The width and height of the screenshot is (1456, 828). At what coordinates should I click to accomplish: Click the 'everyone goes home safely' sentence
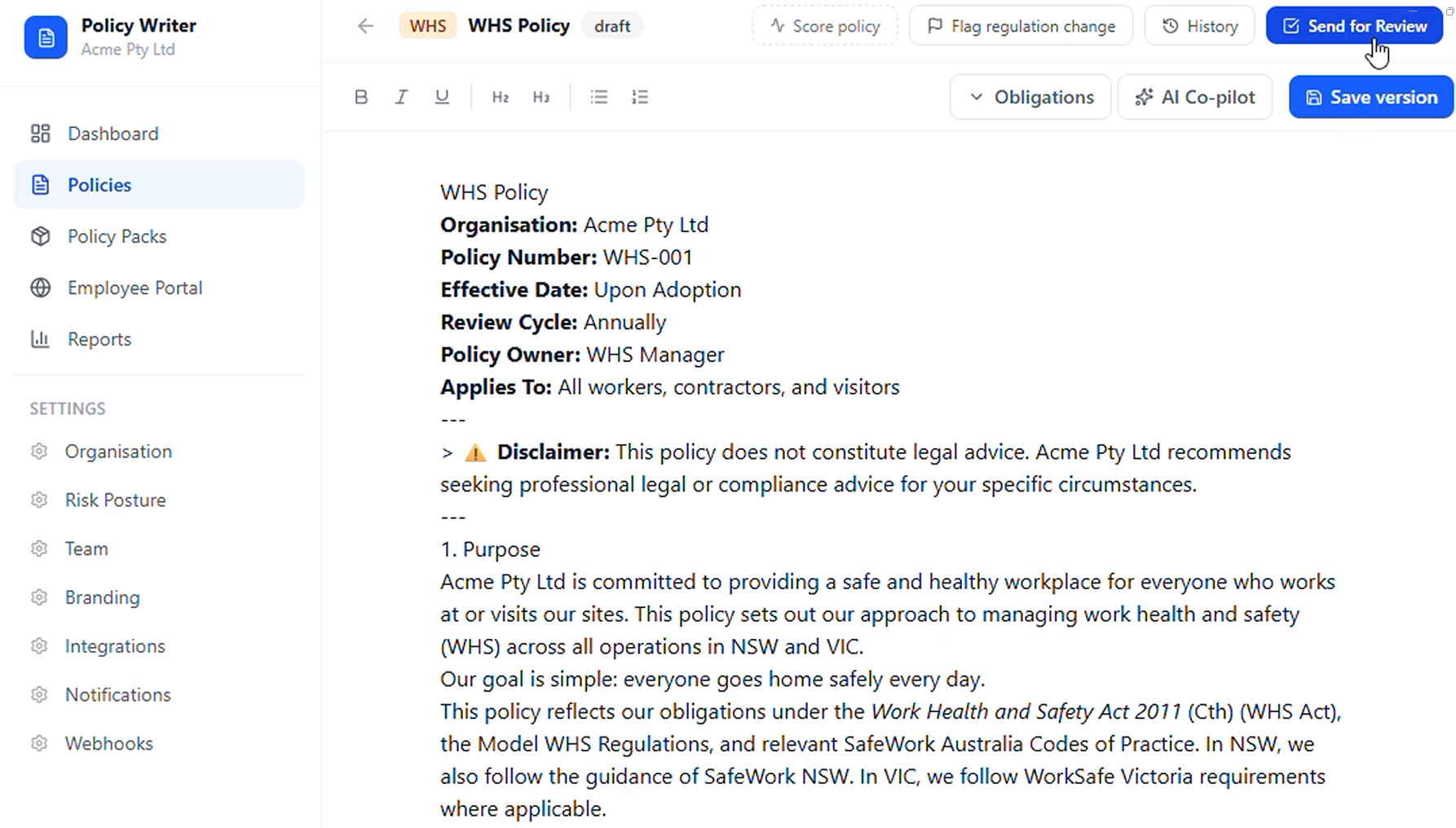click(x=713, y=680)
